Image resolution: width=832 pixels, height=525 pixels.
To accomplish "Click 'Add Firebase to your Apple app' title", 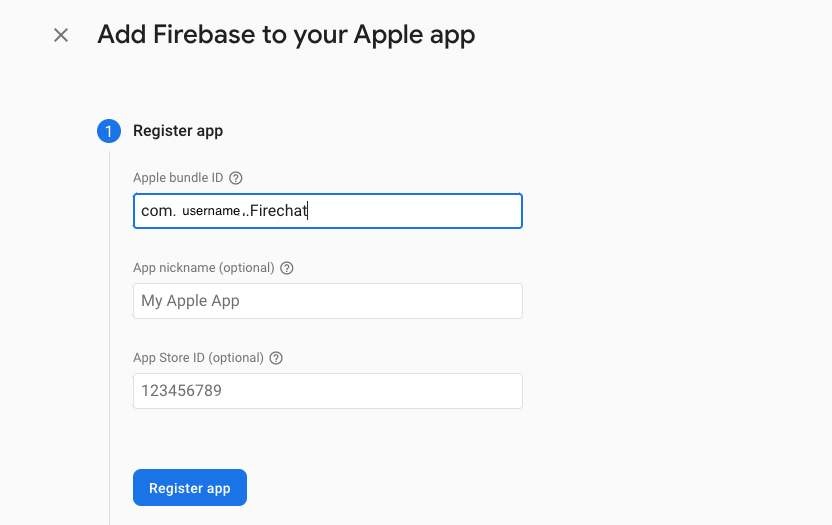I will pos(286,35).
